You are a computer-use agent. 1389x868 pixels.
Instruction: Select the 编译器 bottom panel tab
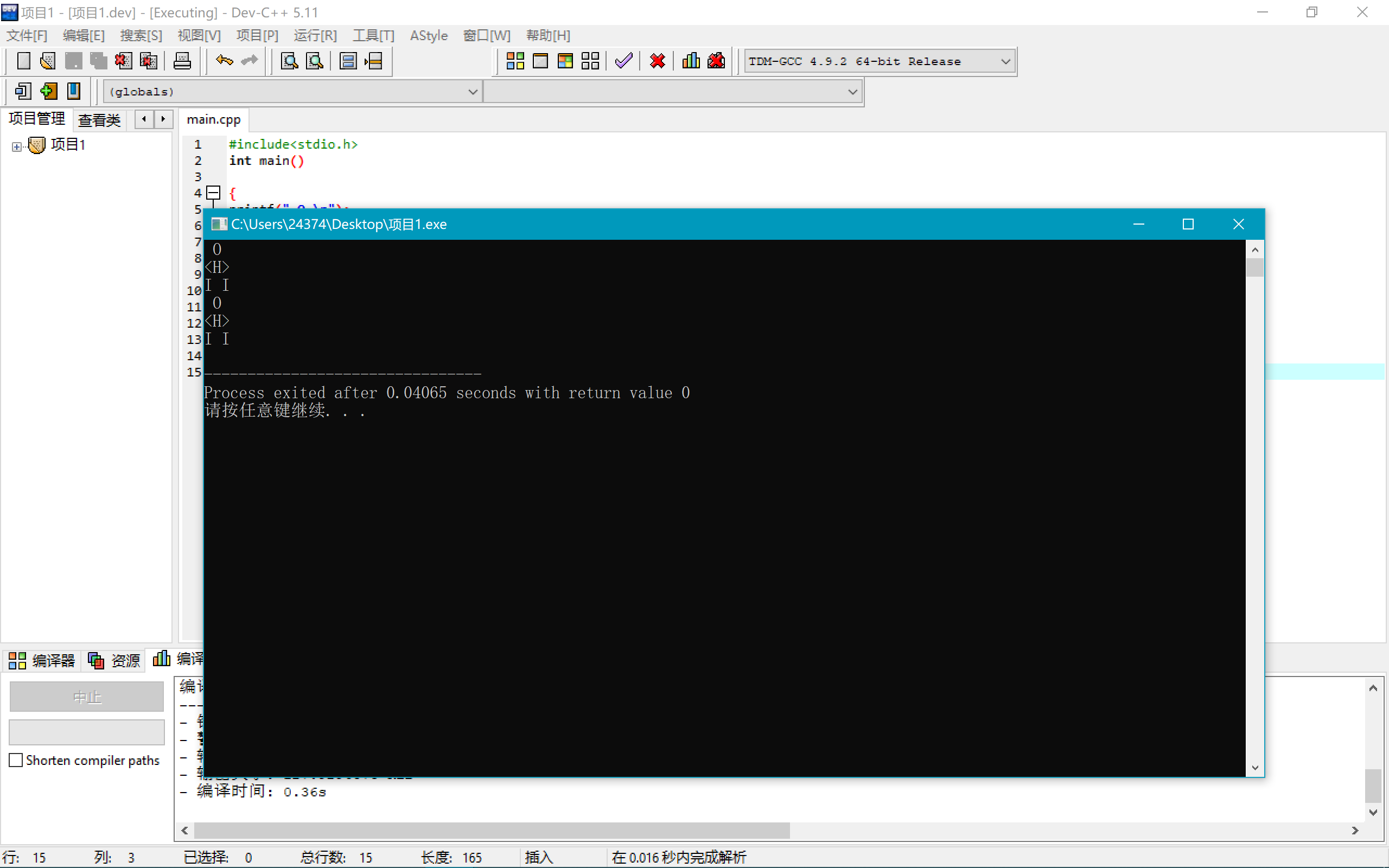[42, 660]
